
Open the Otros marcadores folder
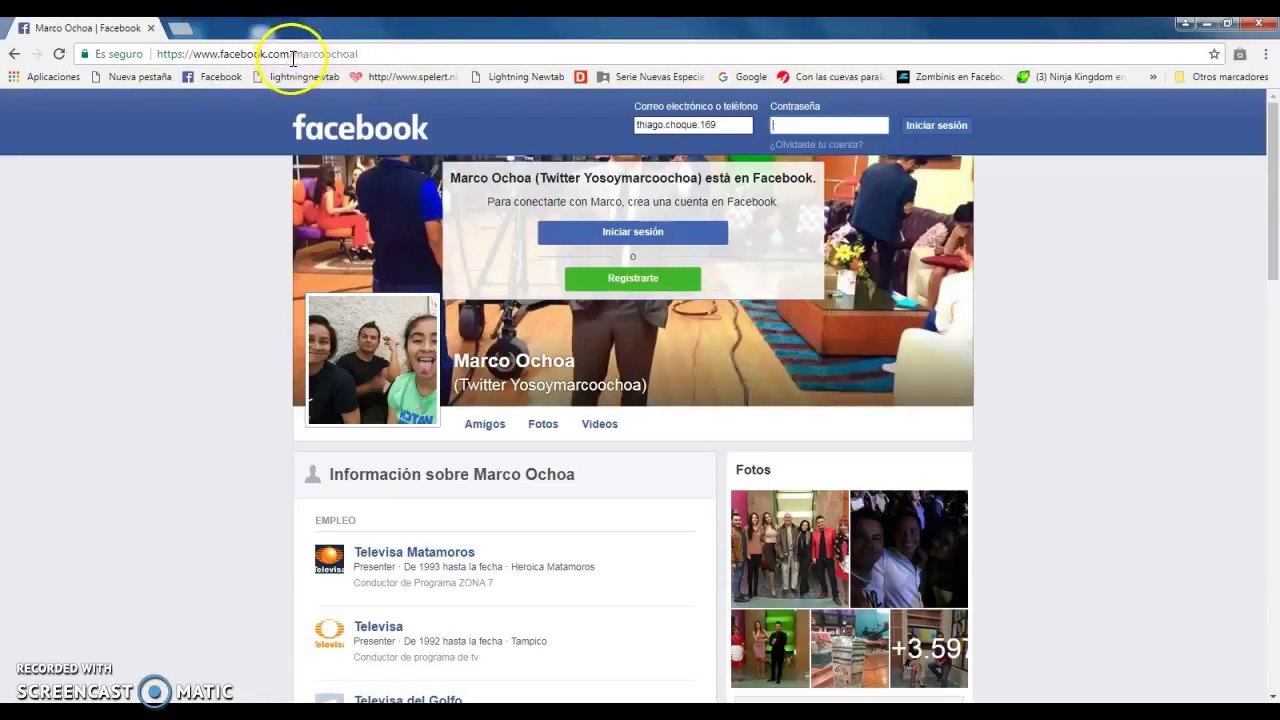tap(1221, 77)
